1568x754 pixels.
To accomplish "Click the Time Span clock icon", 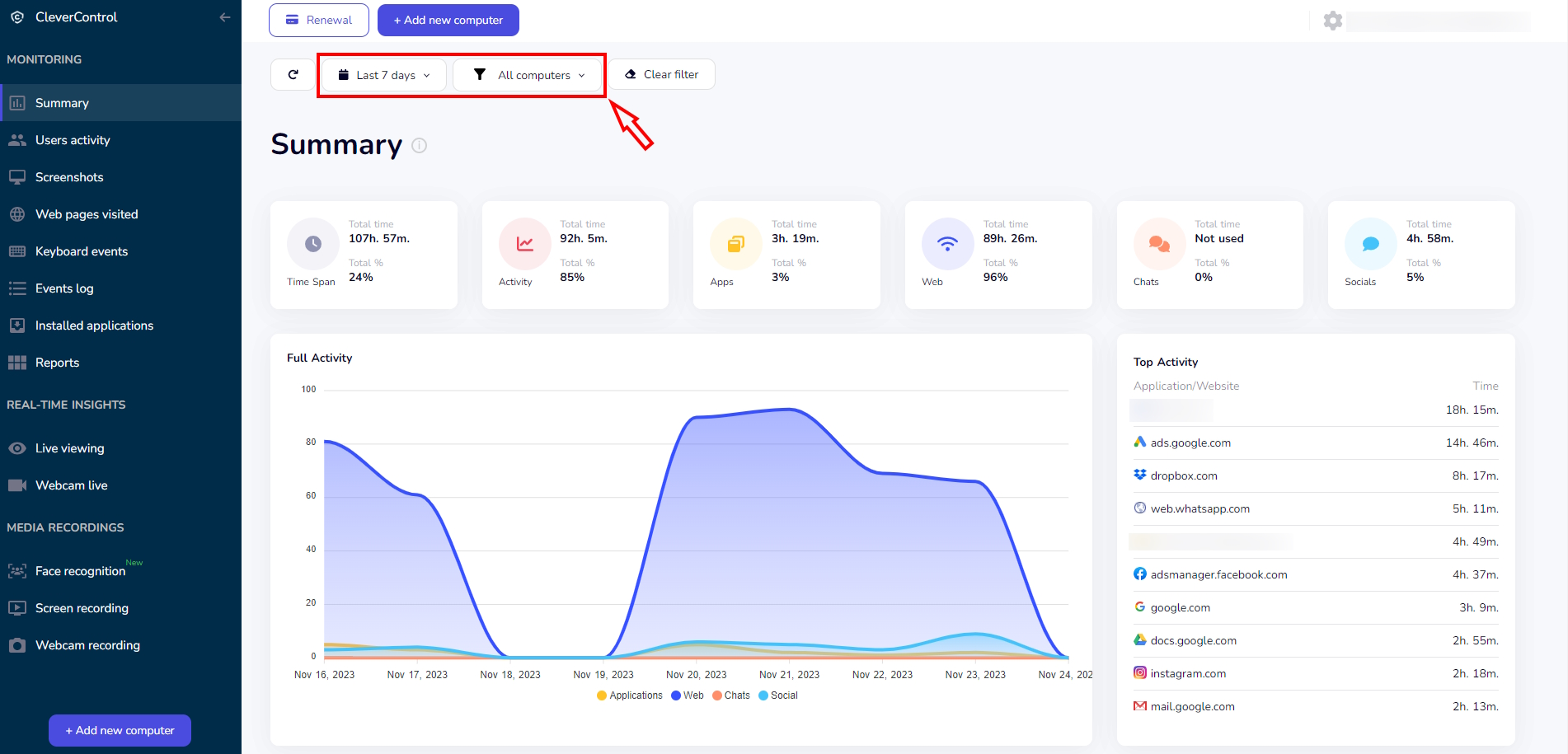I will pyautogui.click(x=313, y=244).
